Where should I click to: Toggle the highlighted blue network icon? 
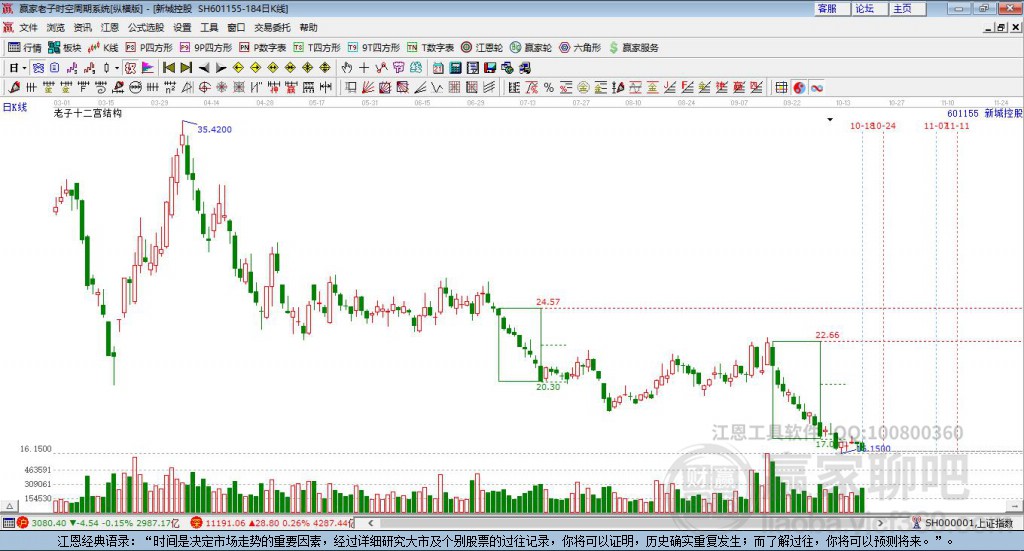[x=39, y=68]
